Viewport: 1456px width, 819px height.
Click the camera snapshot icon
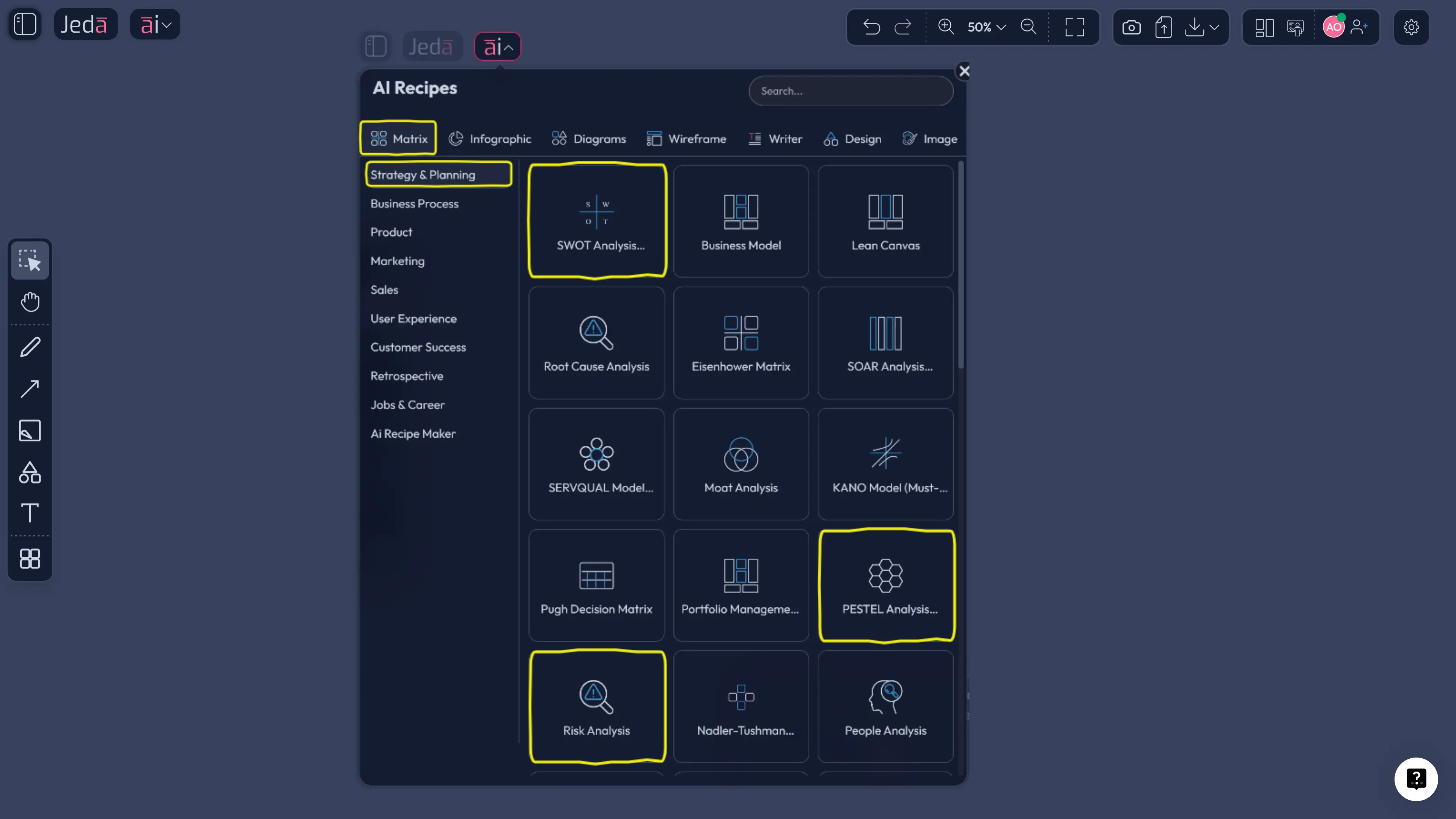click(x=1131, y=27)
